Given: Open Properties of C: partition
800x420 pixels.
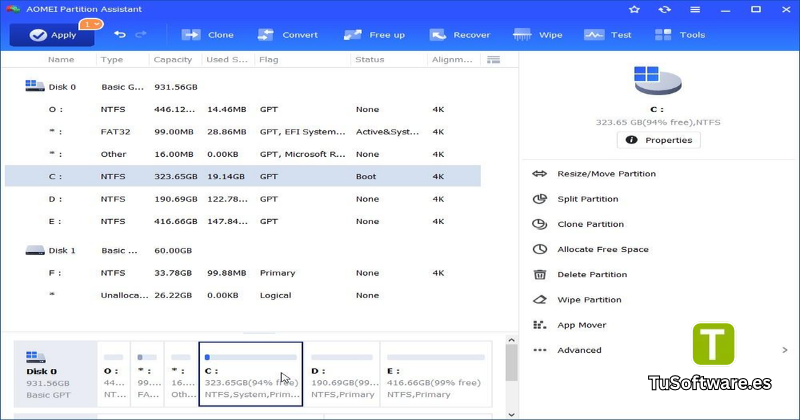Looking at the screenshot, I should click(659, 140).
